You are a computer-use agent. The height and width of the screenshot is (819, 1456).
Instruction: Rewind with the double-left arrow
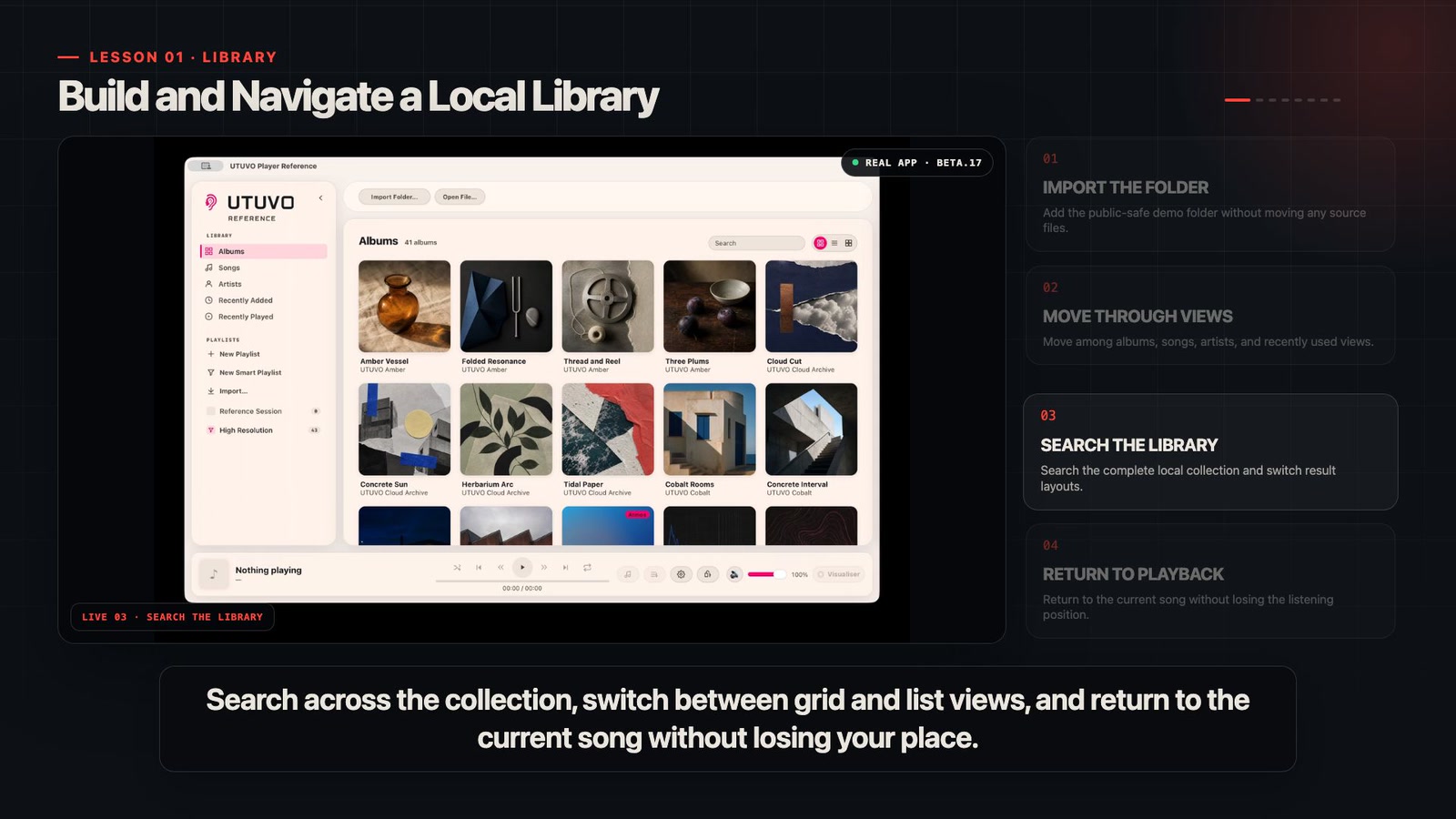500,568
